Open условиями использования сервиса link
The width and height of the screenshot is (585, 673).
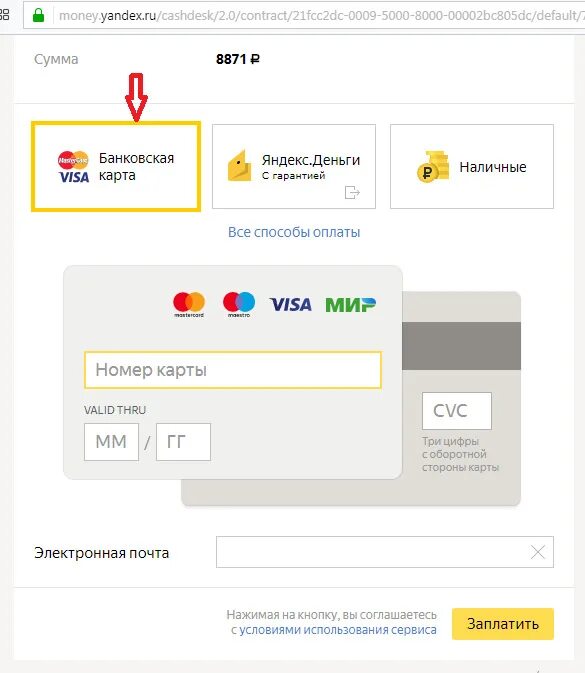[338, 630]
